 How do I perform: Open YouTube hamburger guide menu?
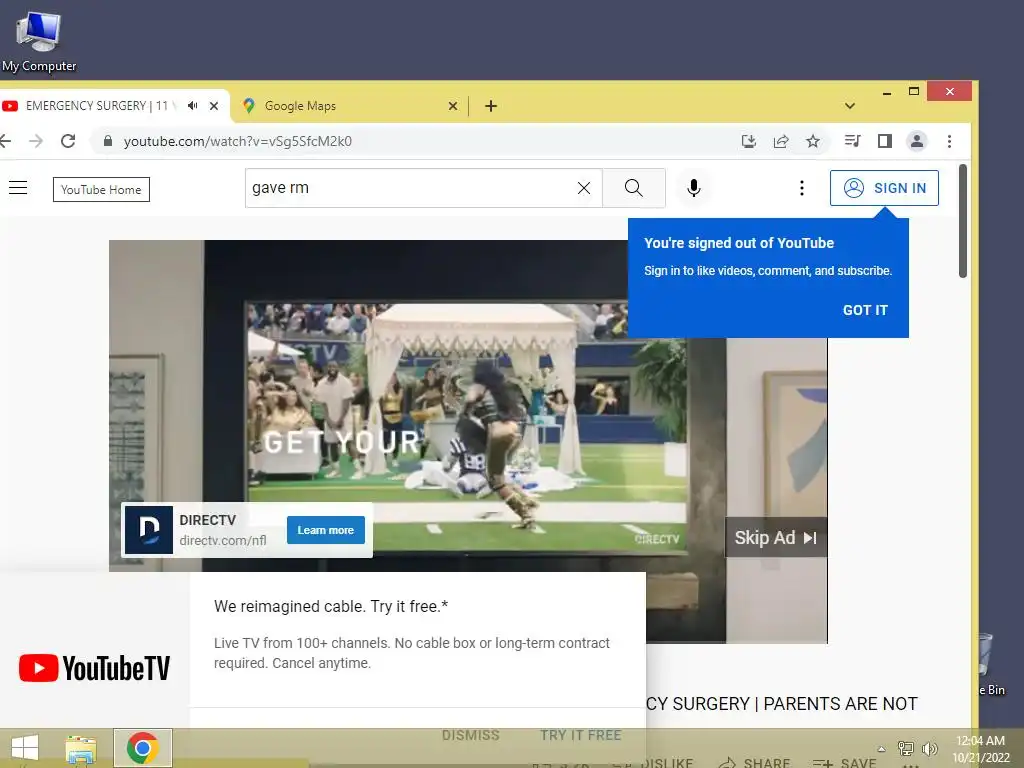pos(18,188)
